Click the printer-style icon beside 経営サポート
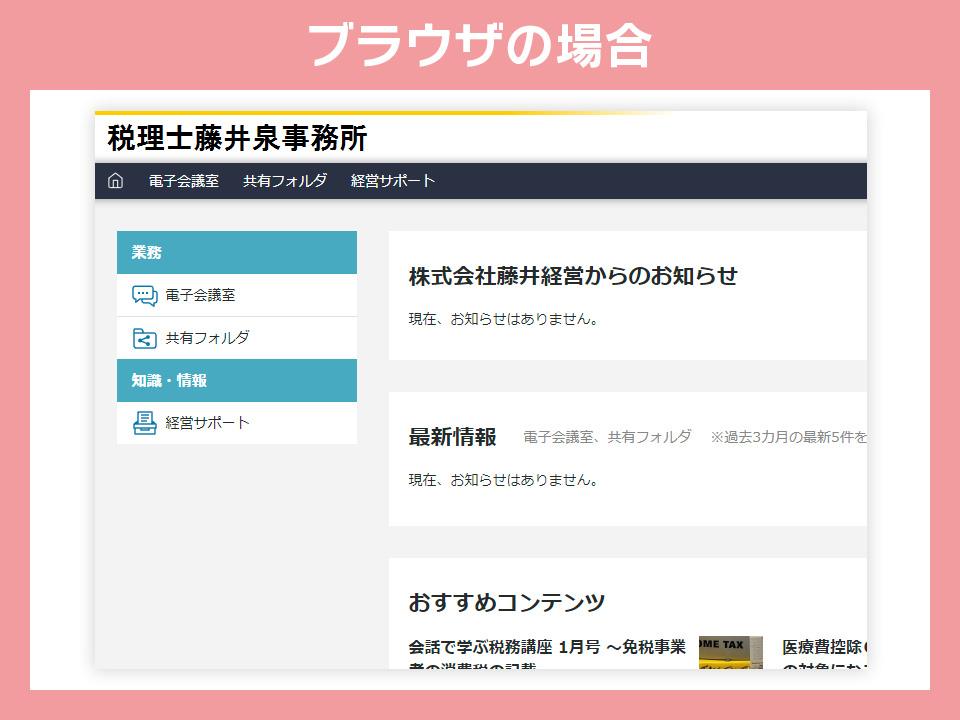The image size is (960, 720). [x=145, y=423]
